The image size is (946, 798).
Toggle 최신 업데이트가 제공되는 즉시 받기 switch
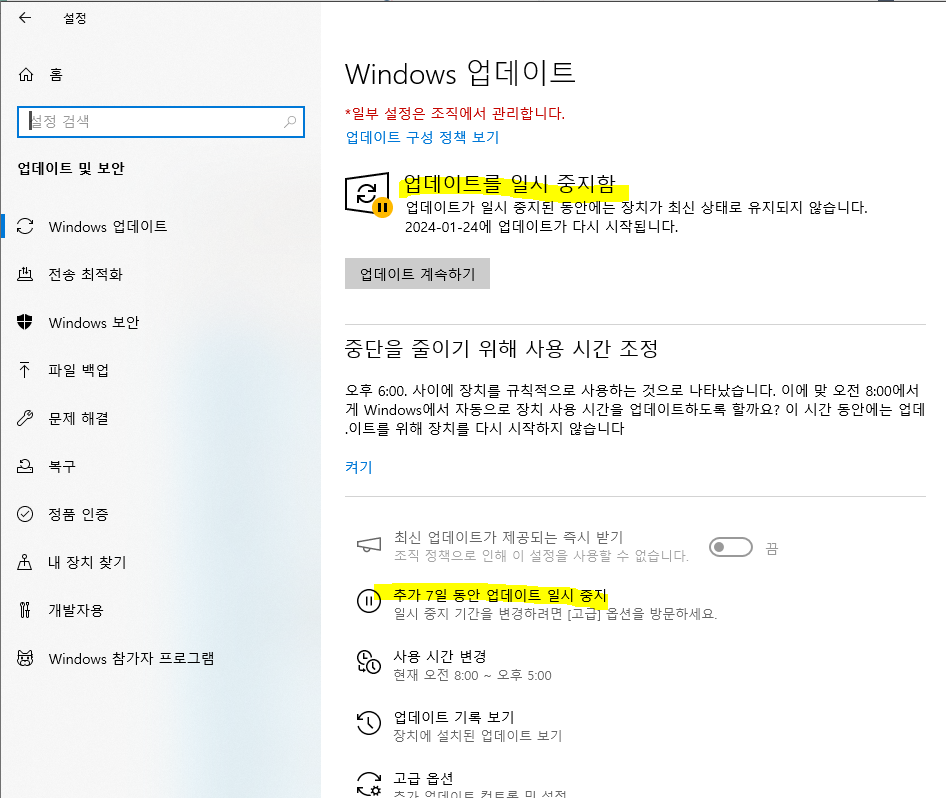pos(731,548)
